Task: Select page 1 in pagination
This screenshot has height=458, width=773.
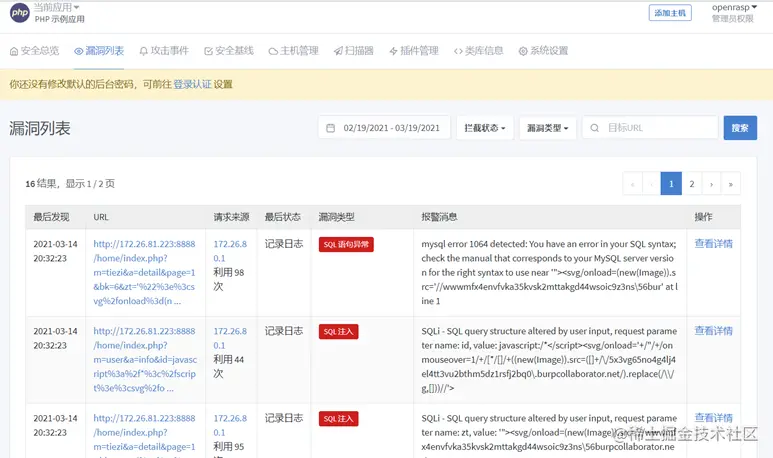Action: 671,184
